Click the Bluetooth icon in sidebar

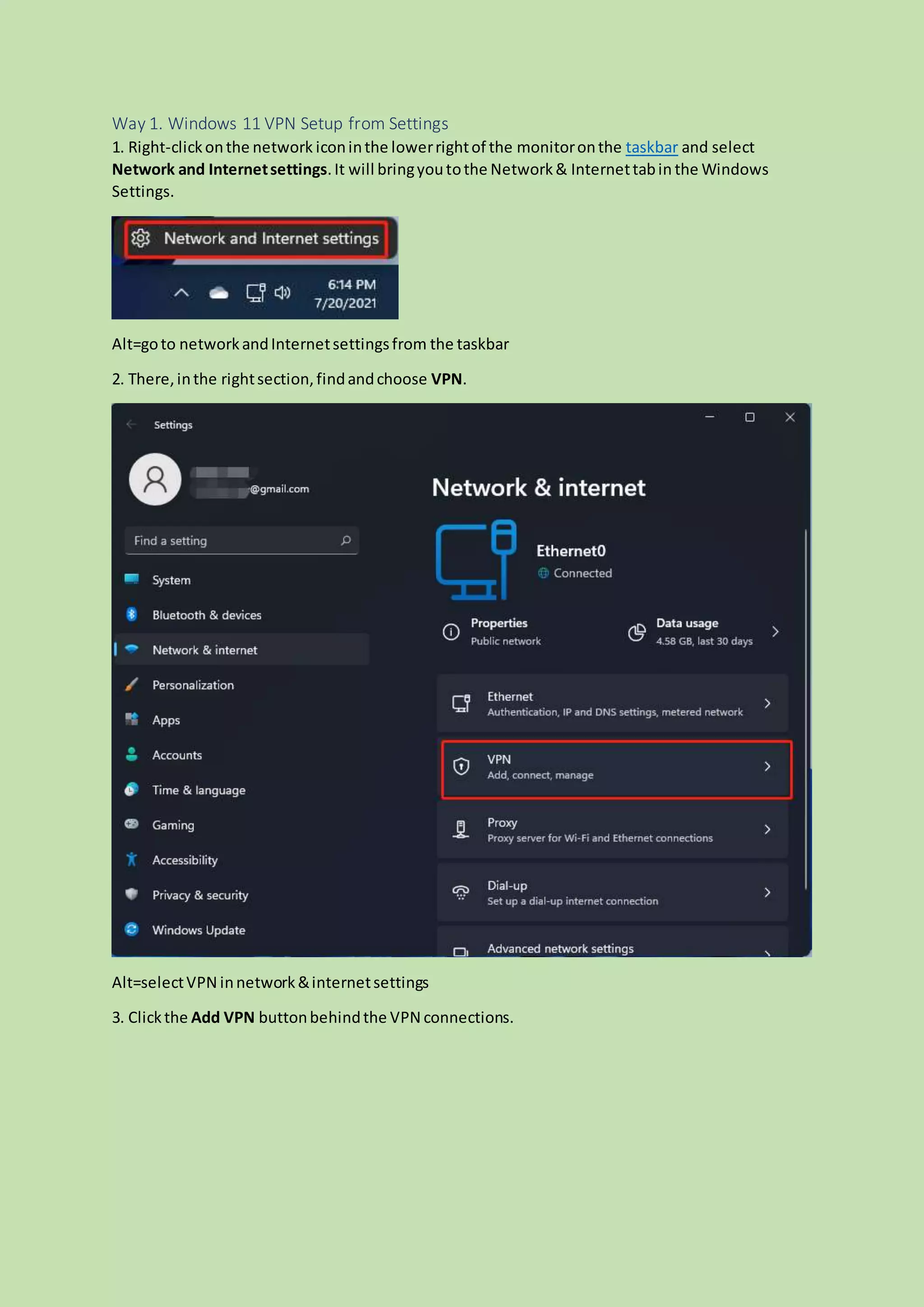[131, 614]
